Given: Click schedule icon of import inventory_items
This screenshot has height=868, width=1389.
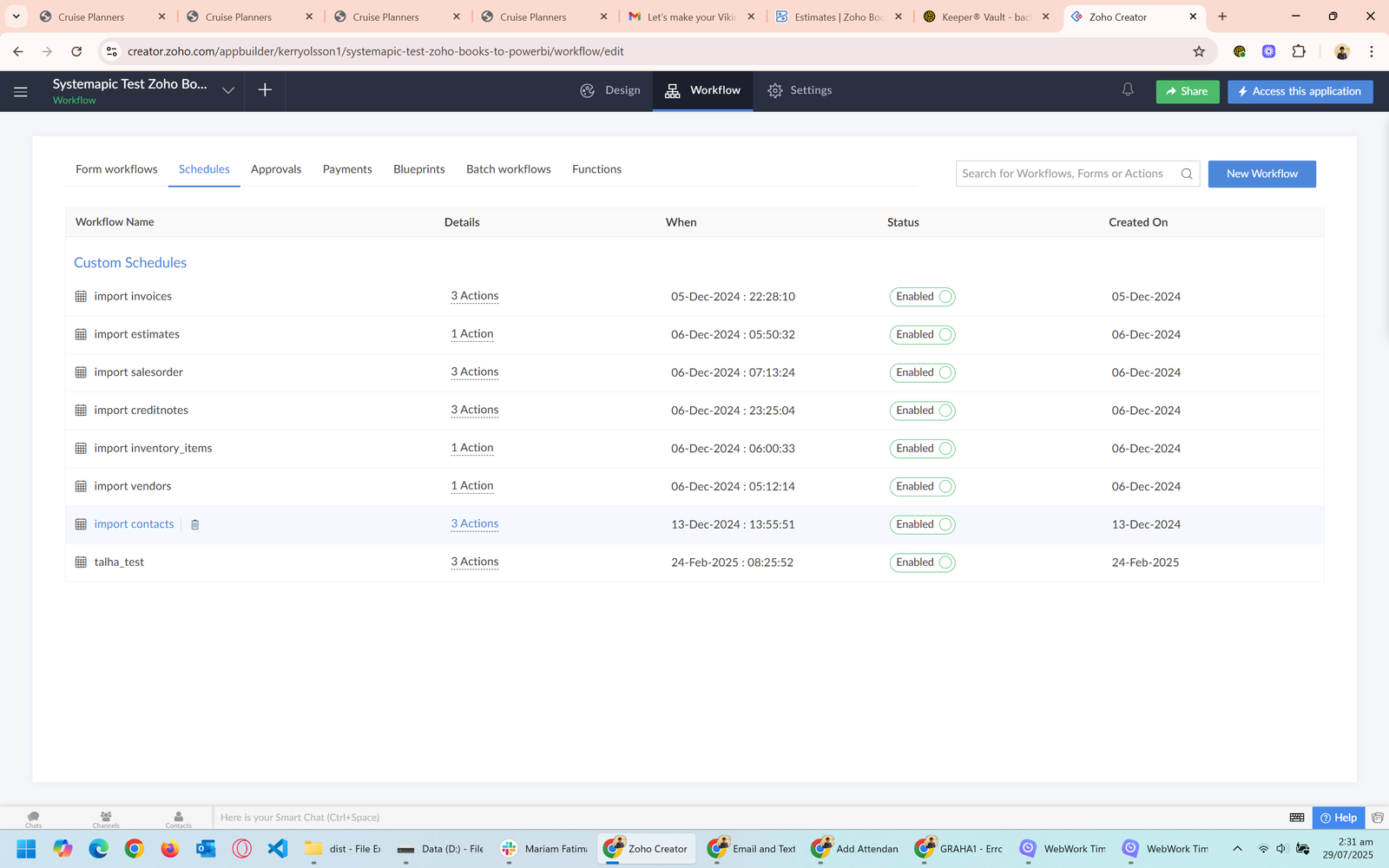Looking at the screenshot, I should click(81, 448).
